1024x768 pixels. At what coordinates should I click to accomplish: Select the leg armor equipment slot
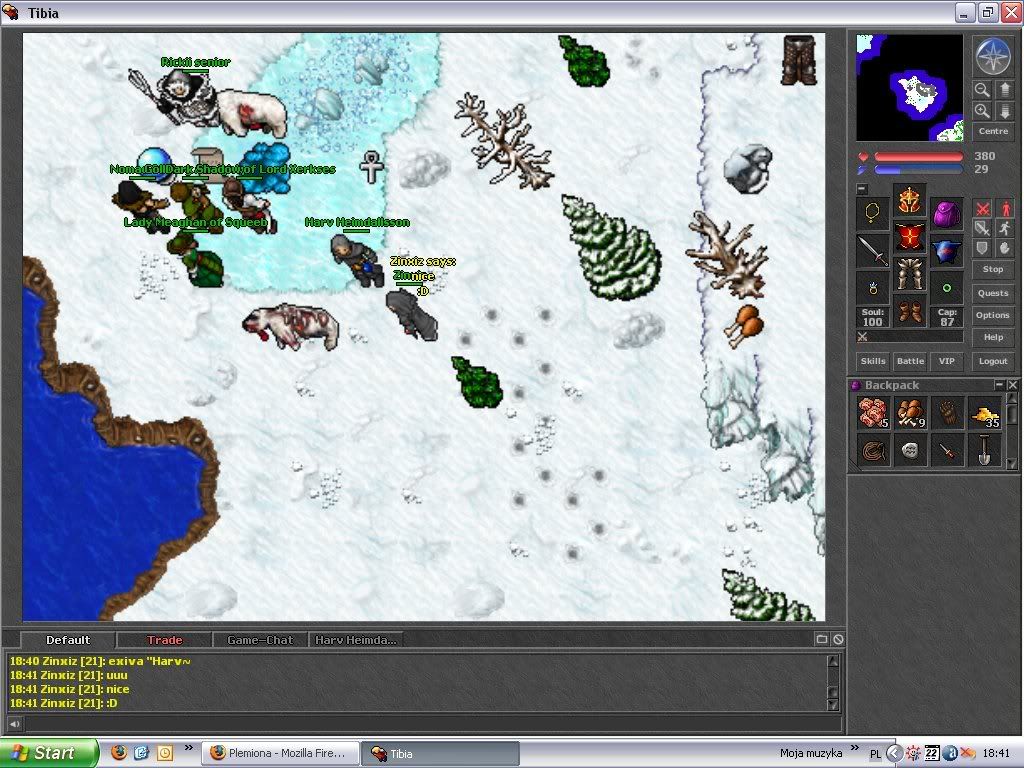tap(909, 274)
